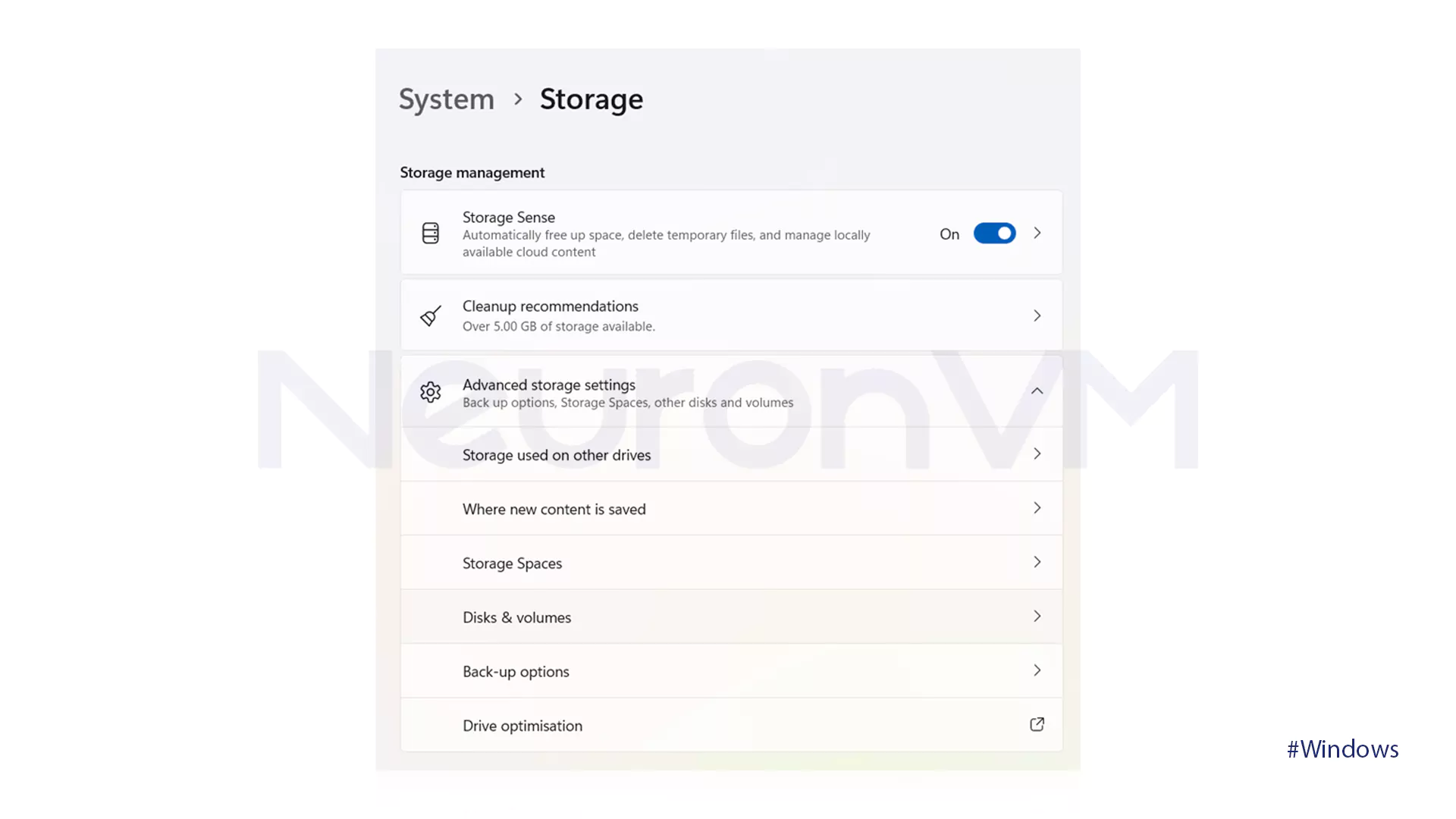This screenshot has width=1456, height=819.
Task: Click the #Windows hashtag text
Action: pos(1342,749)
